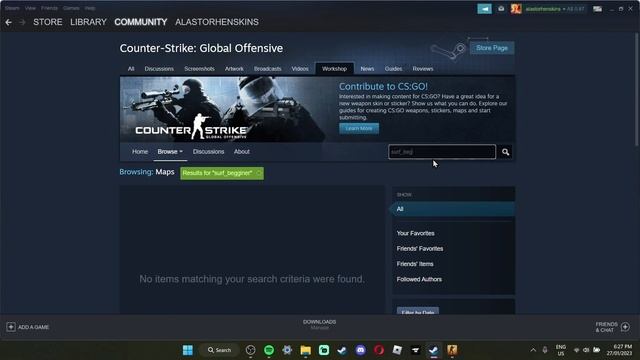Switch to Big Picture mode icon

(598, 9)
